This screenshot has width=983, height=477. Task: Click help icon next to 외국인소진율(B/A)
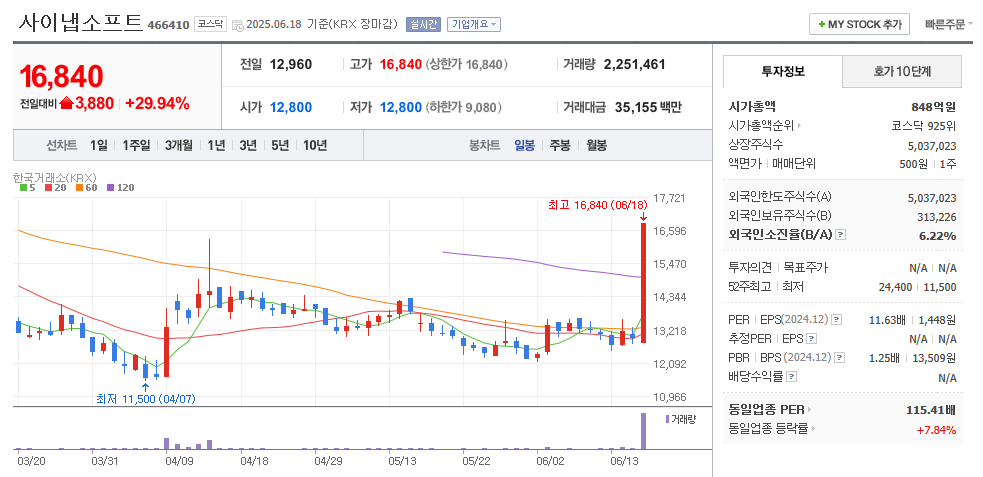[x=841, y=235]
